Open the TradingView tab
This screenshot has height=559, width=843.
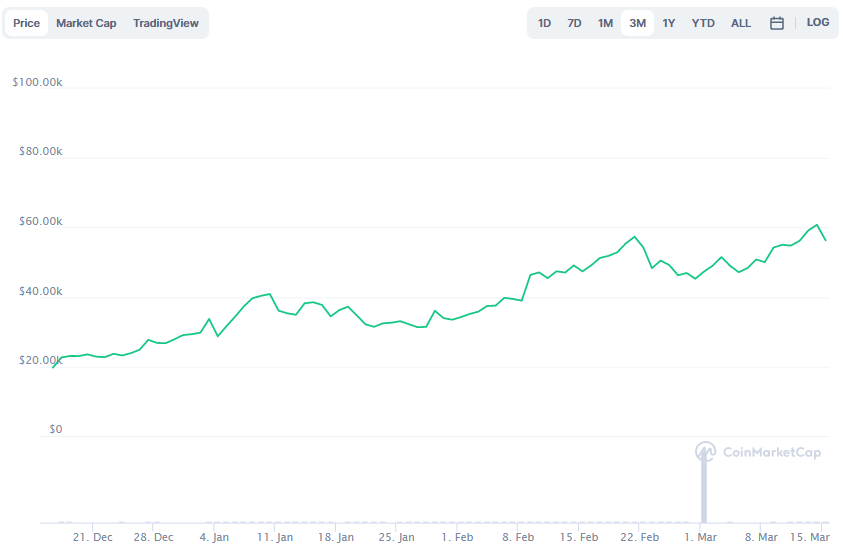tap(166, 23)
